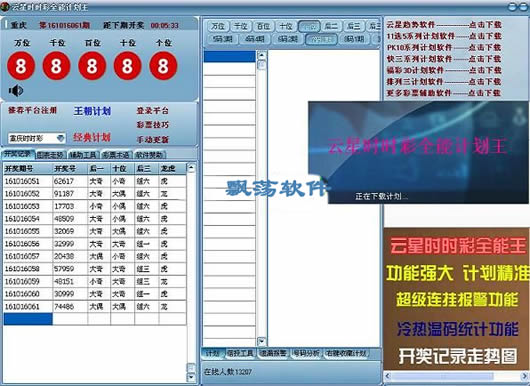The image size is (530, 386).
Task: Select draw row 161016058
Action: [95, 269]
